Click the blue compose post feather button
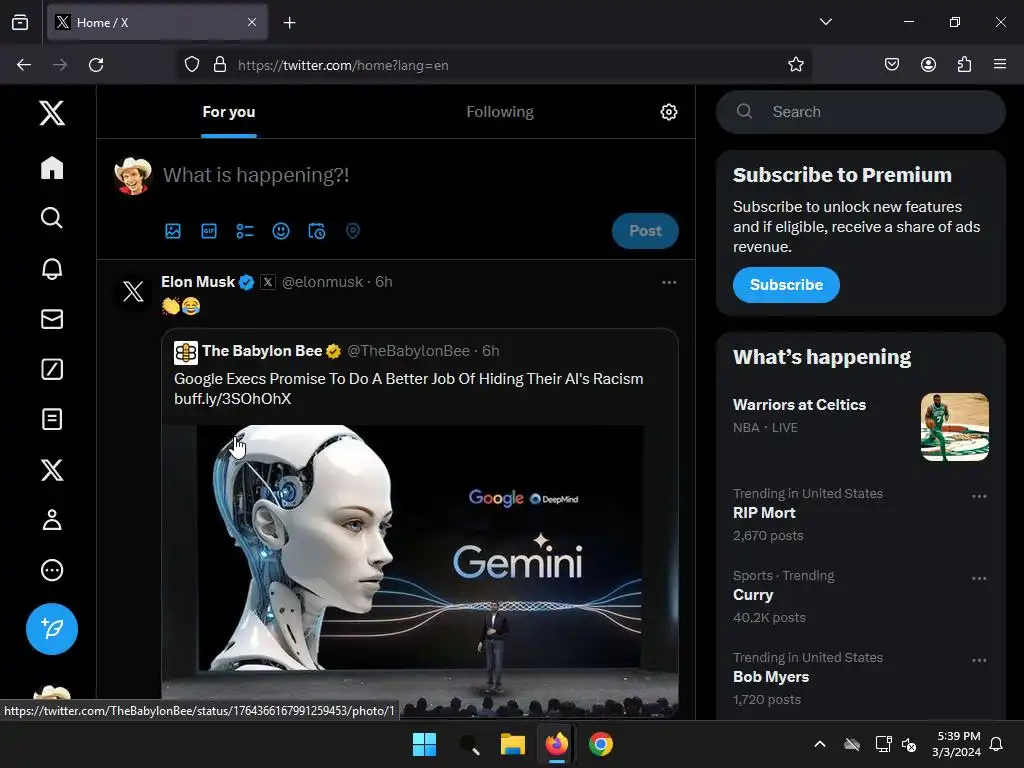Image resolution: width=1024 pixels, height=768 pixels. (x=52, y=629)
